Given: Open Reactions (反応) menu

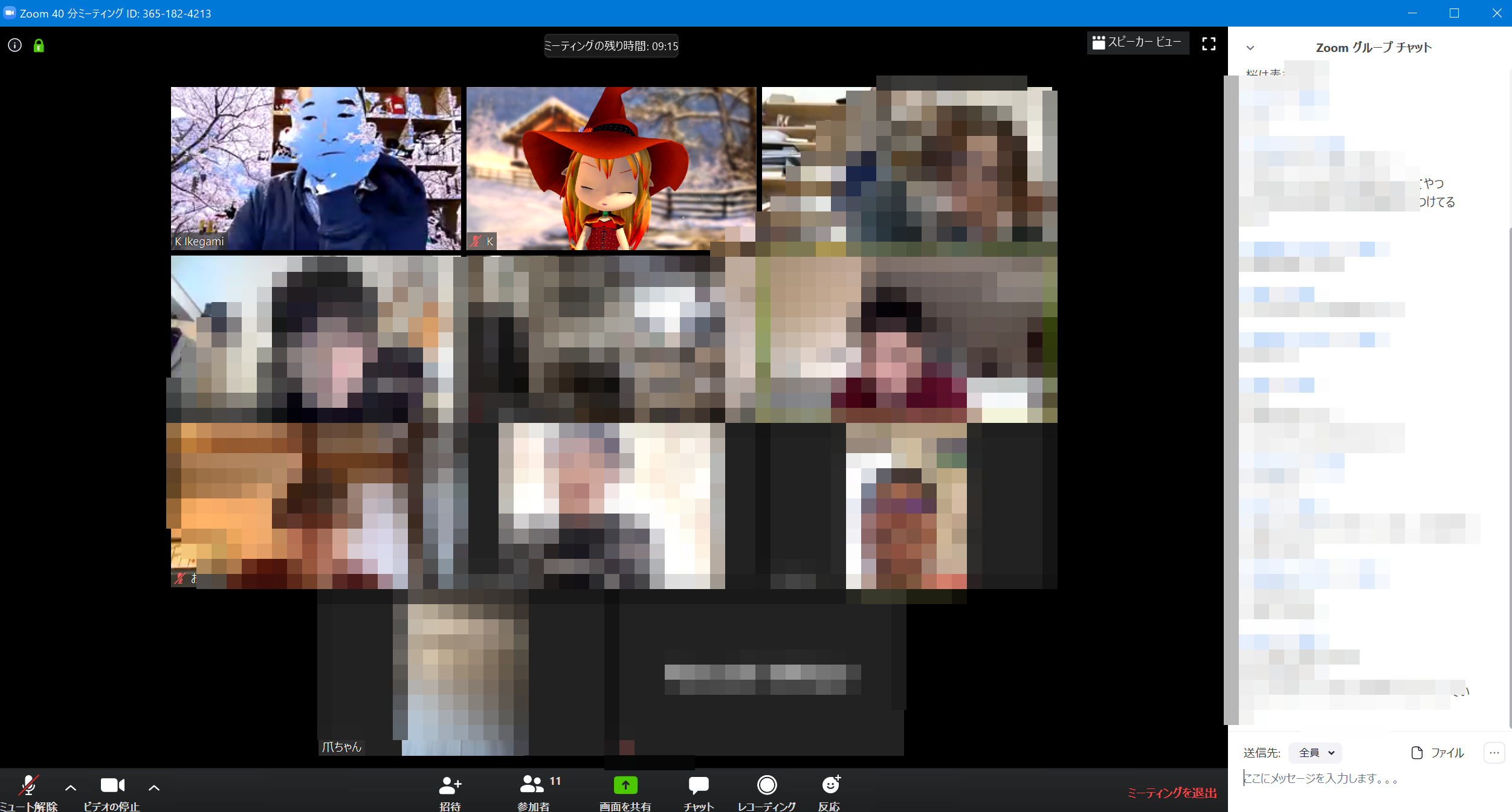Looking at the screenshot, I should [x=830, y=793].
